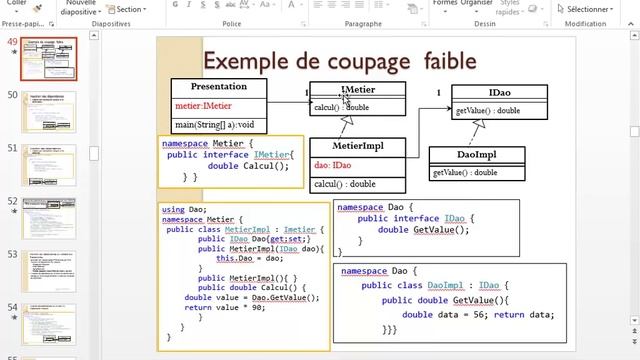The height and width of the screenshot is (360, 640).
Task: Collapse the ribbon with the chevron
Action: point(631,24)
